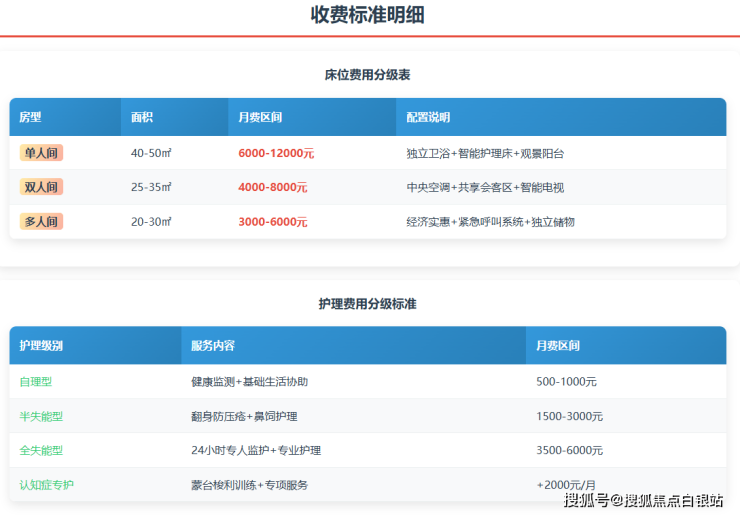Click the 全失能型 care level
The image size is (740, 516).
[41, 451]
